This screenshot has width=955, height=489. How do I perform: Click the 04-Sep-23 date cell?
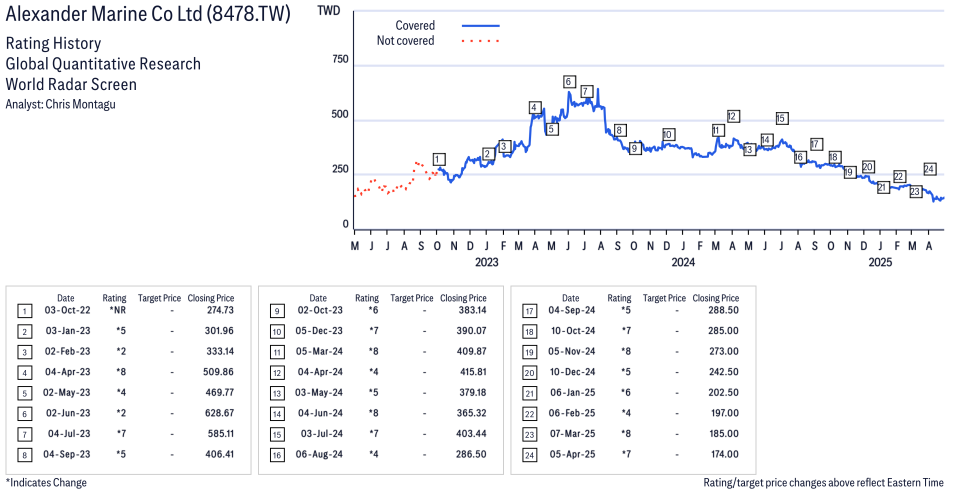(x=66, y=455)
